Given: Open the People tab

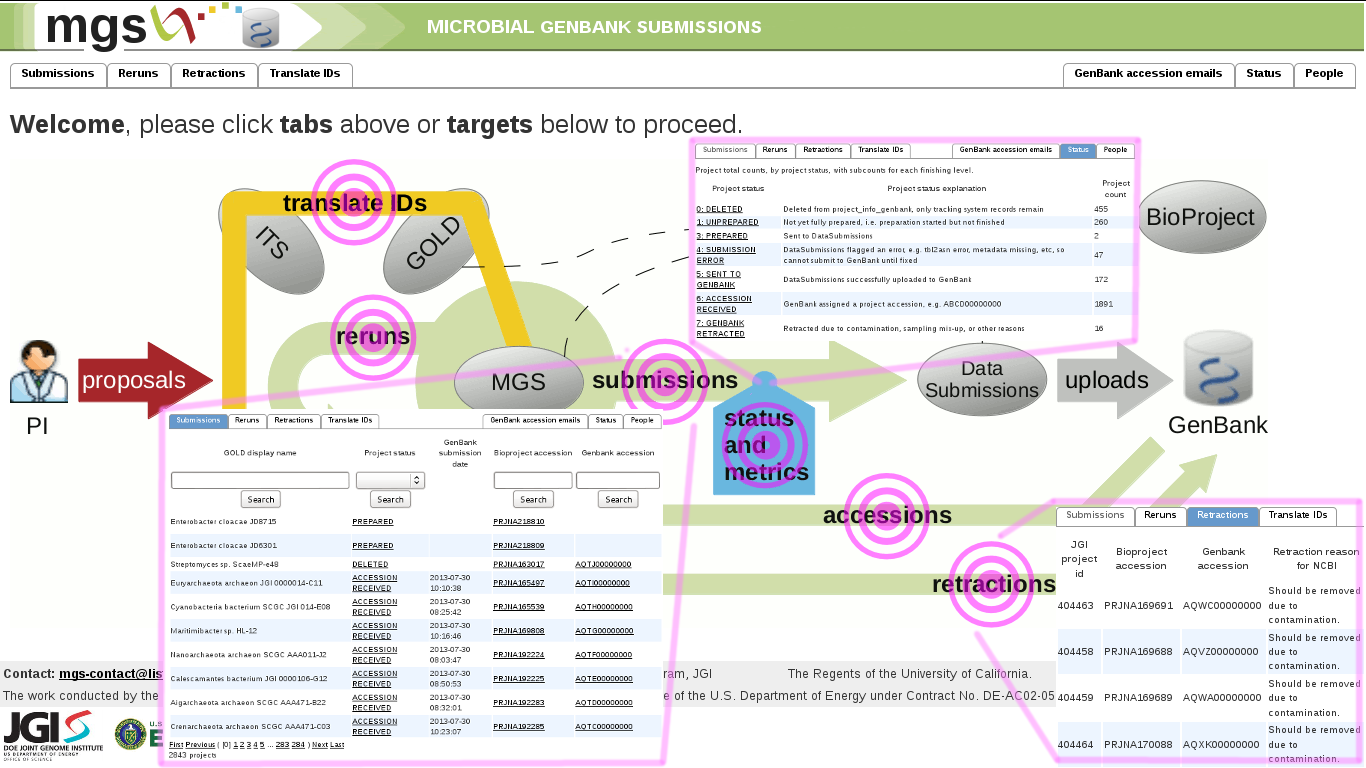Looking at the screenshot, I should [1324, 74].
